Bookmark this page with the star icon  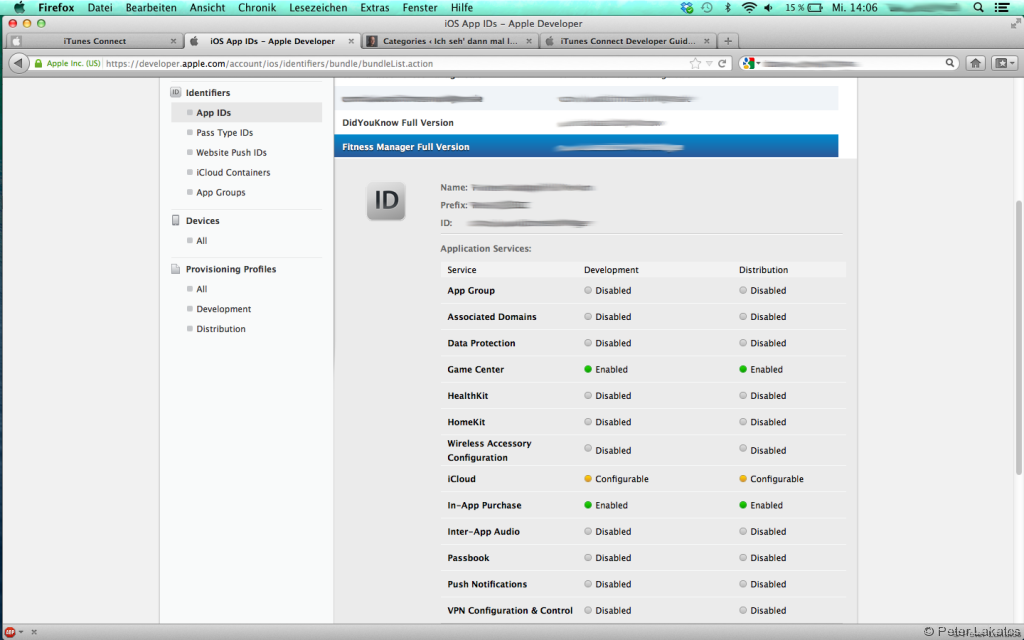(x=695, y=63)
